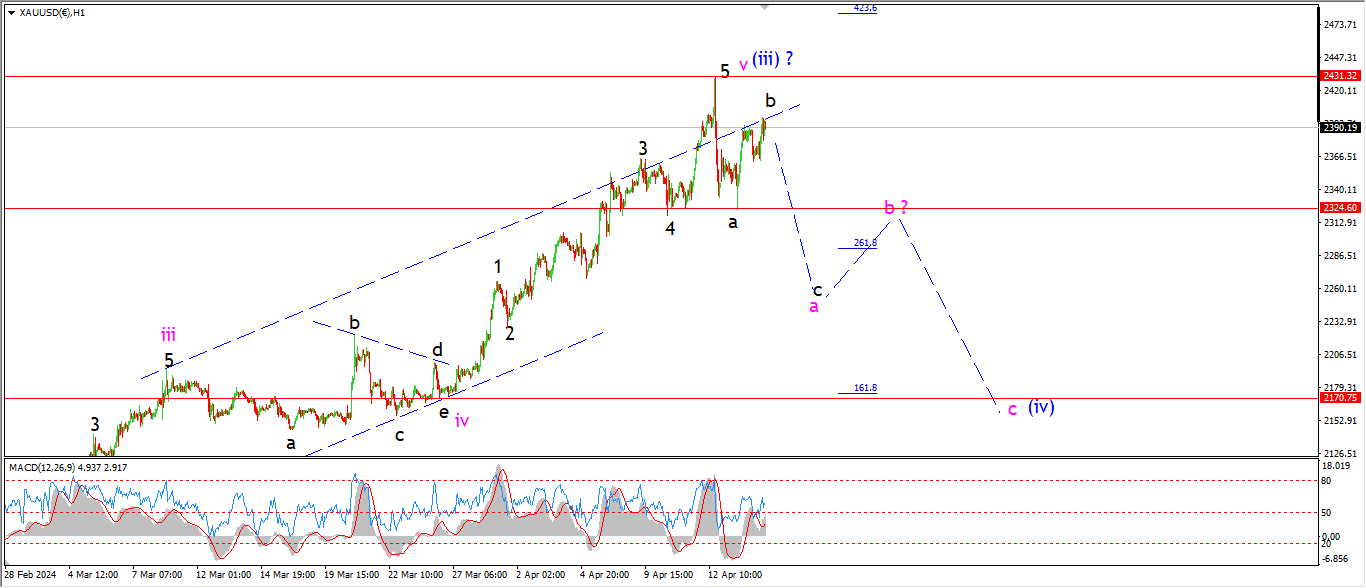Select the 423.6 Fibonacci level label
The height and width of the screenshot is (588, 1366).
tap(865, 8)
